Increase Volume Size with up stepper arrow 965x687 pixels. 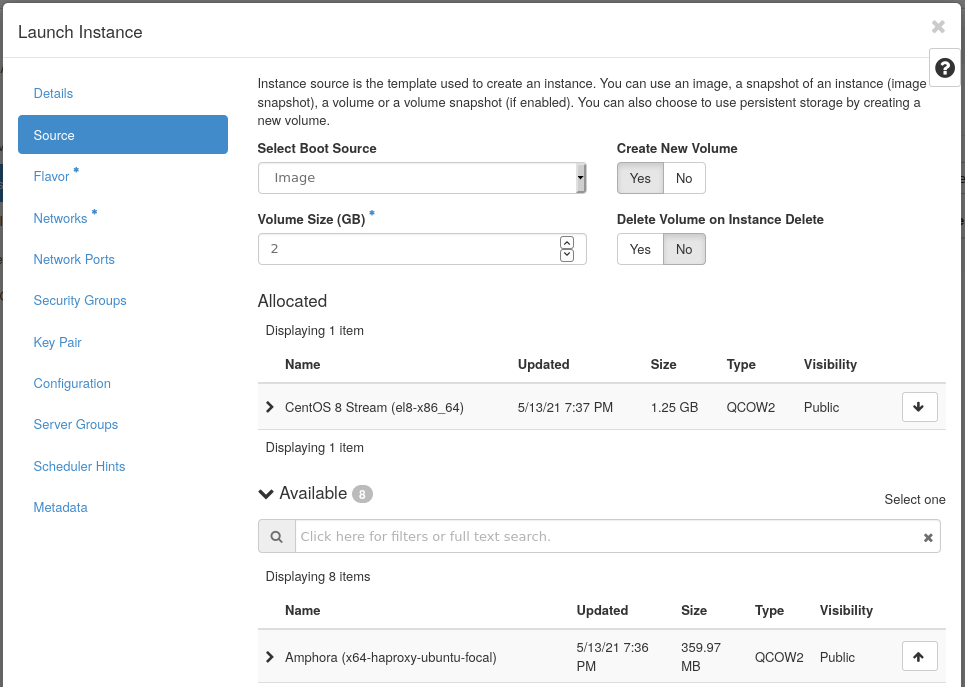[x=567, y=242]
